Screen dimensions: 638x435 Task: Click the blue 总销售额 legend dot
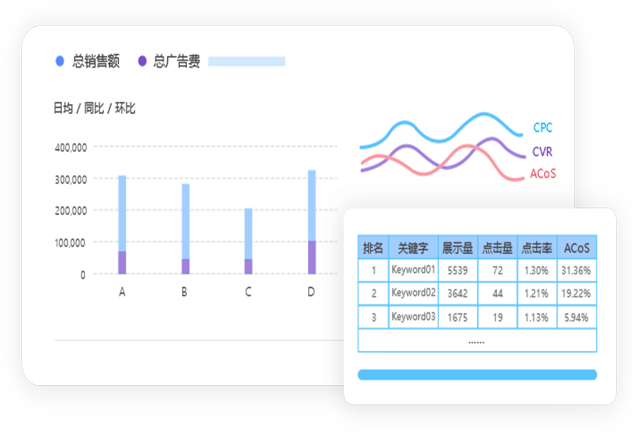coord(60,61)
